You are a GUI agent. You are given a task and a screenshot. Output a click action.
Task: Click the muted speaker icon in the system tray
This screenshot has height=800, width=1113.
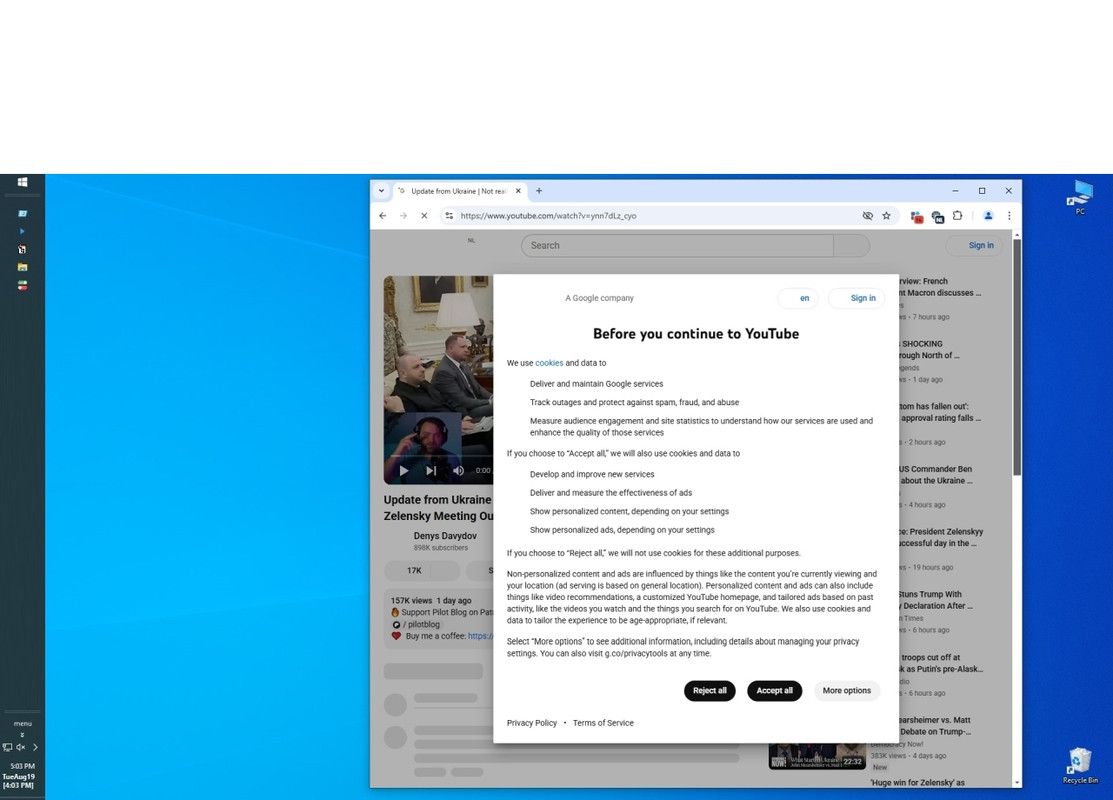(x=21, y=747)
